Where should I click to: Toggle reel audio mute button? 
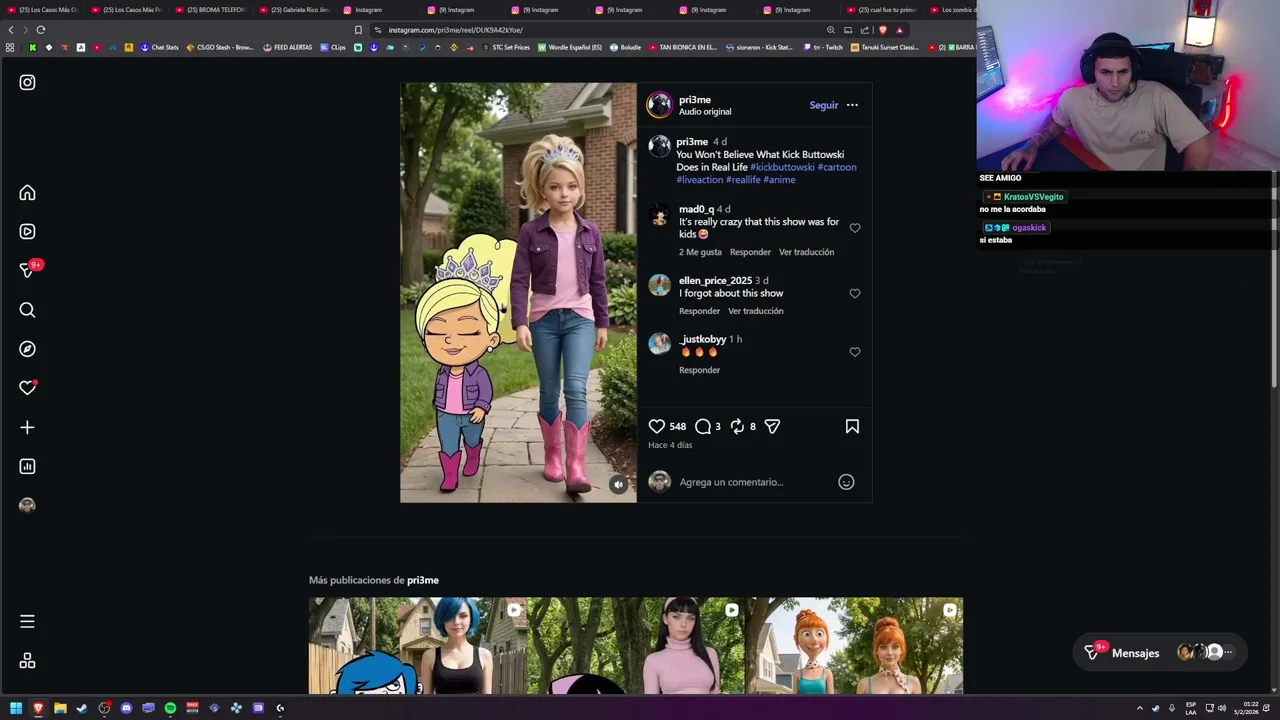[618, 484]
